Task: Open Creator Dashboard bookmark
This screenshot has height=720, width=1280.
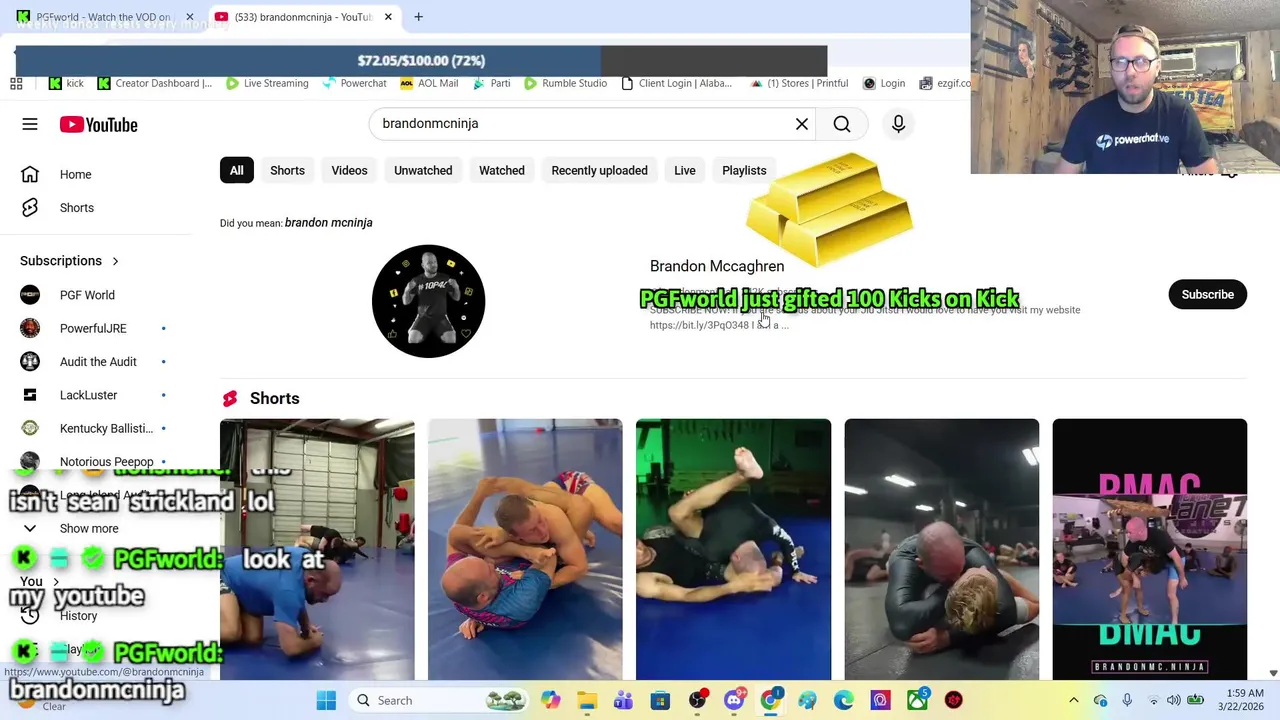Action: [154, 83]
